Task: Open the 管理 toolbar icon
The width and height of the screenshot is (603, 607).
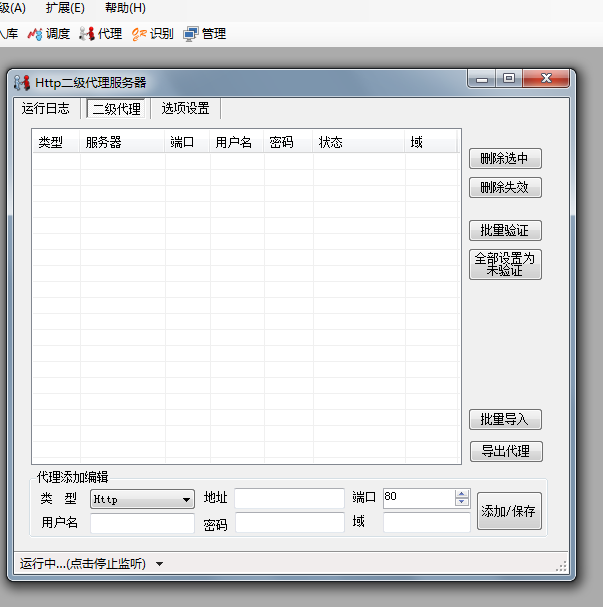Action: point(204,33)
